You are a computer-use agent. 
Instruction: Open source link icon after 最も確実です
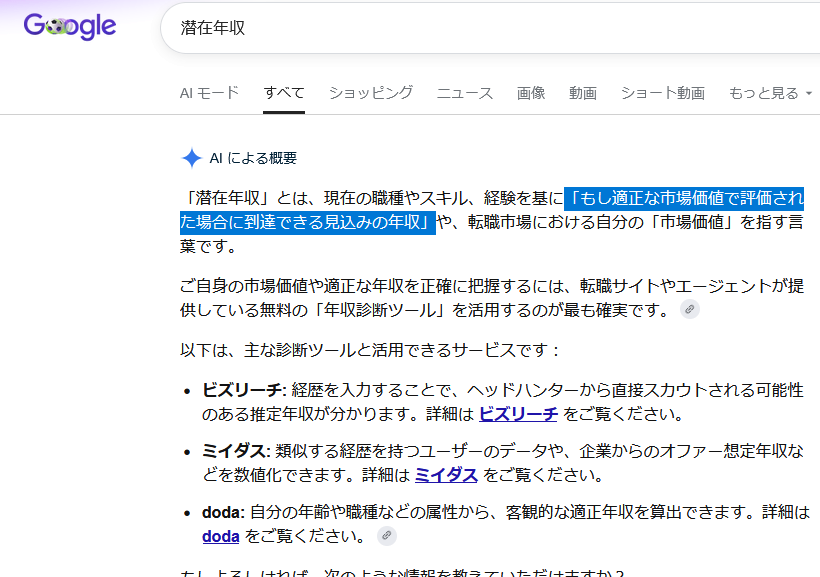tap(690, 309)
